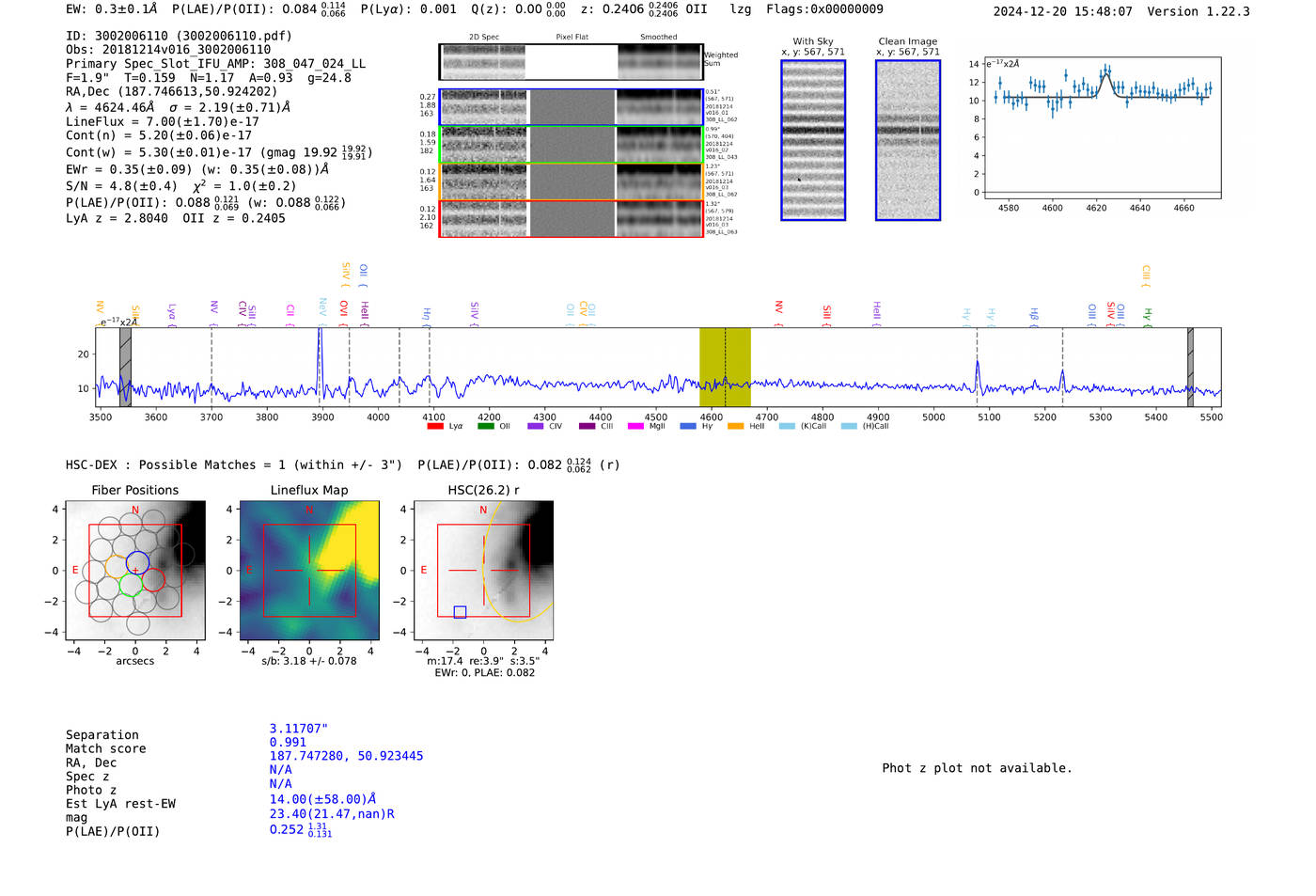Click the 2024-12-20 15:48:07 timestamp
The image size is (1316, 896).
click(x=1062, y=12)
